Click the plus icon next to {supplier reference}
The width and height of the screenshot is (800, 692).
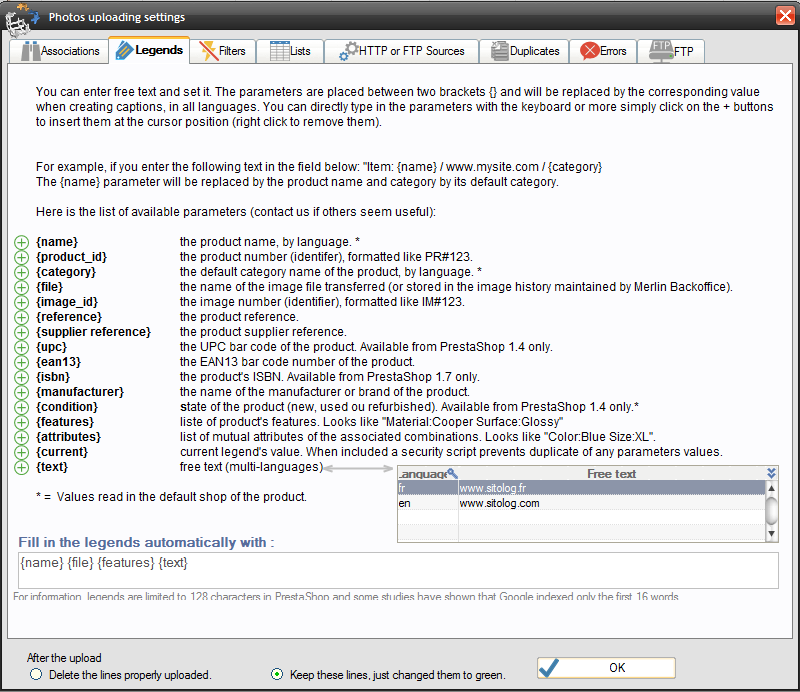(21, 332)
